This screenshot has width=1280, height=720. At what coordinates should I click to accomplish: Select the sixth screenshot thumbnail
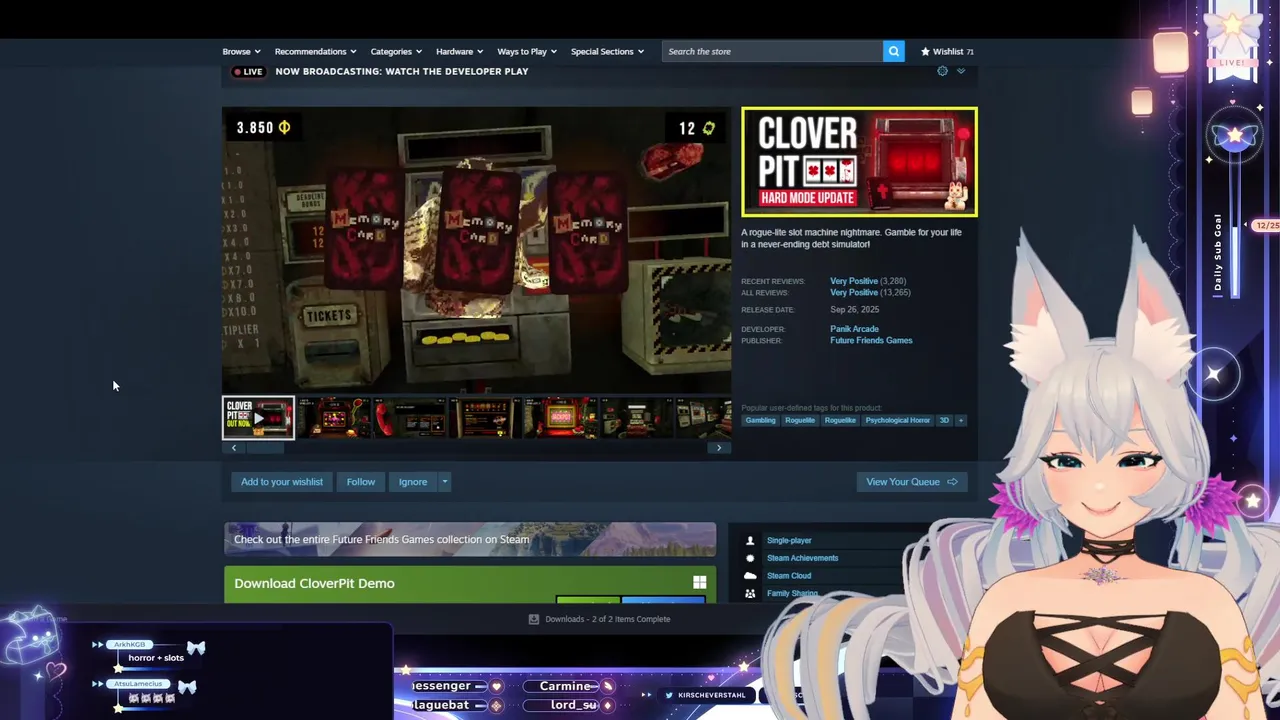coord(638,418)
